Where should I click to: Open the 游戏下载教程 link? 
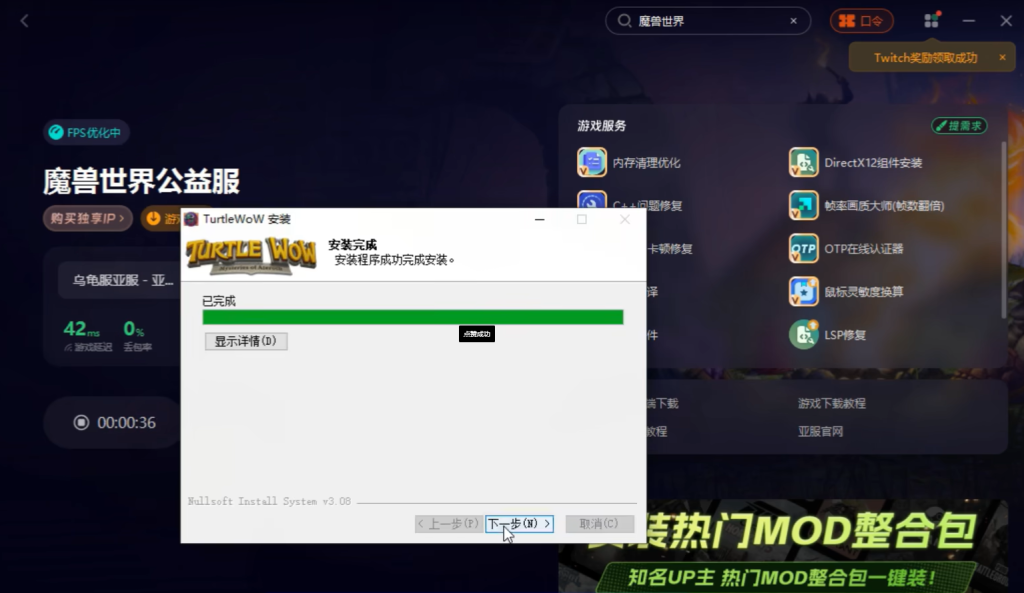831,404
